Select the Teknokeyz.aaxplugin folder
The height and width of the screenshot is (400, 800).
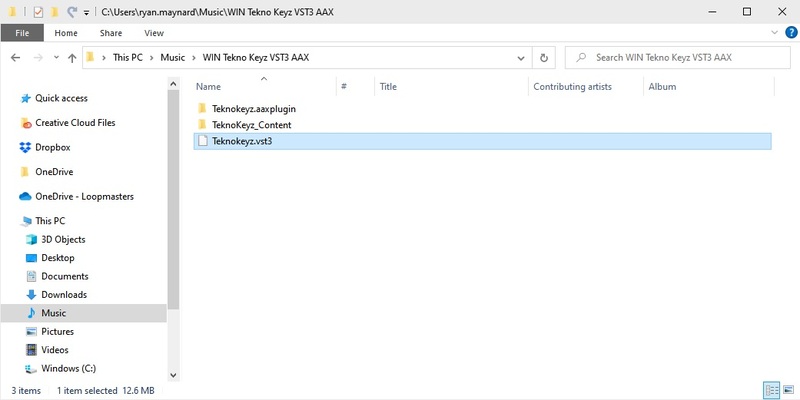[254, 109]
